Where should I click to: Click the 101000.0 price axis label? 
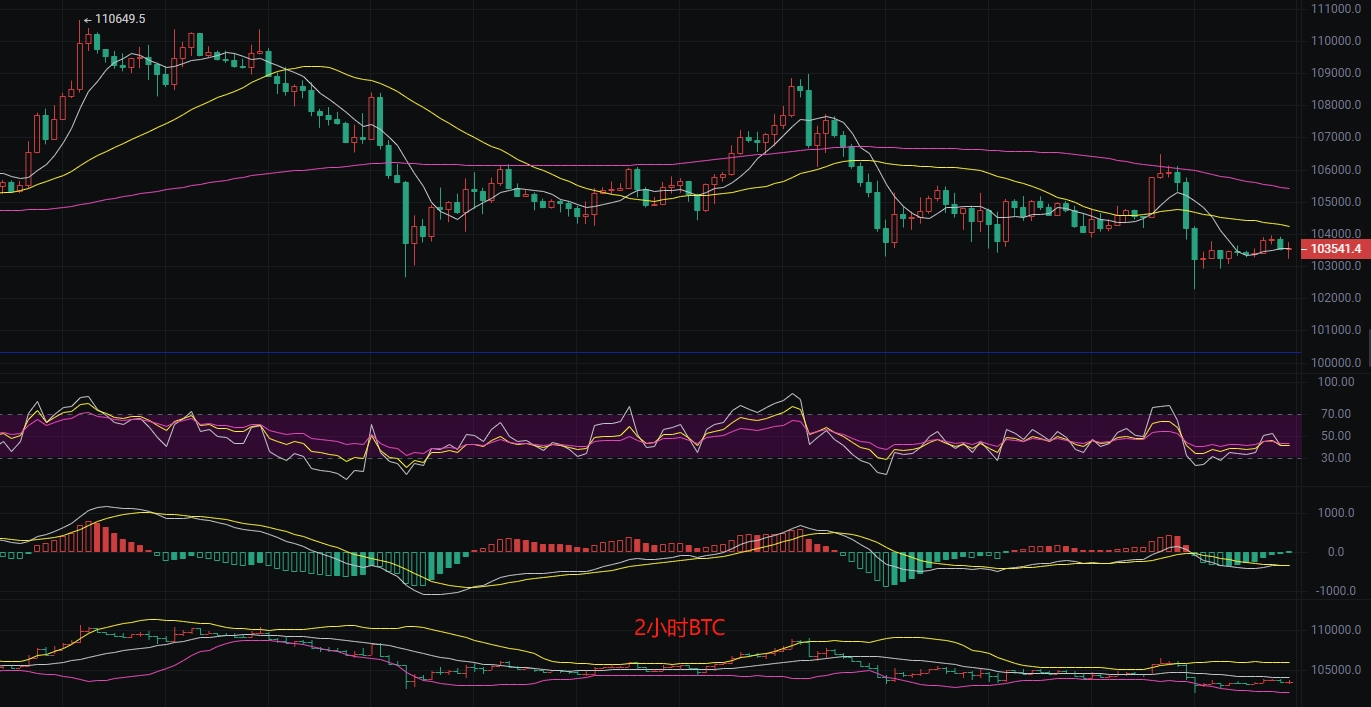1335,330
